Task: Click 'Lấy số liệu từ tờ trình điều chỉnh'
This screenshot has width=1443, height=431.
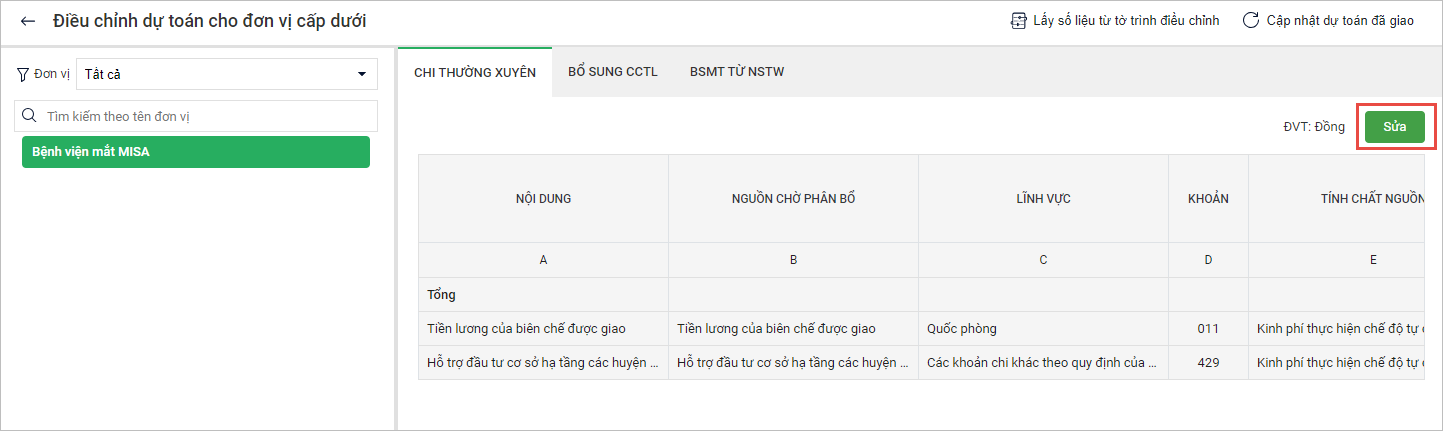Action: coord(1125,21)
